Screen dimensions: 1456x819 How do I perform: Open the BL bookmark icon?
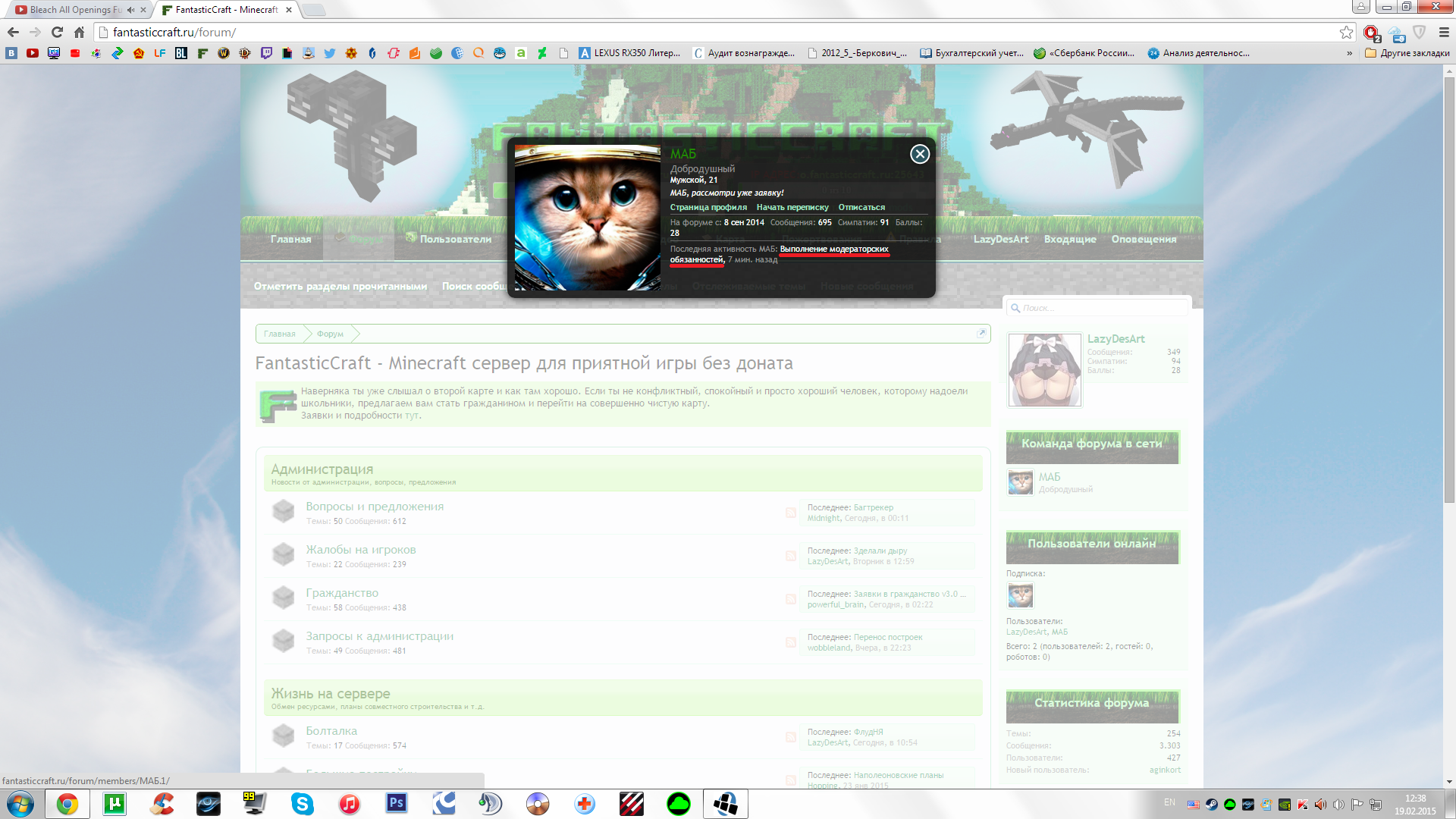click(181, 53)
